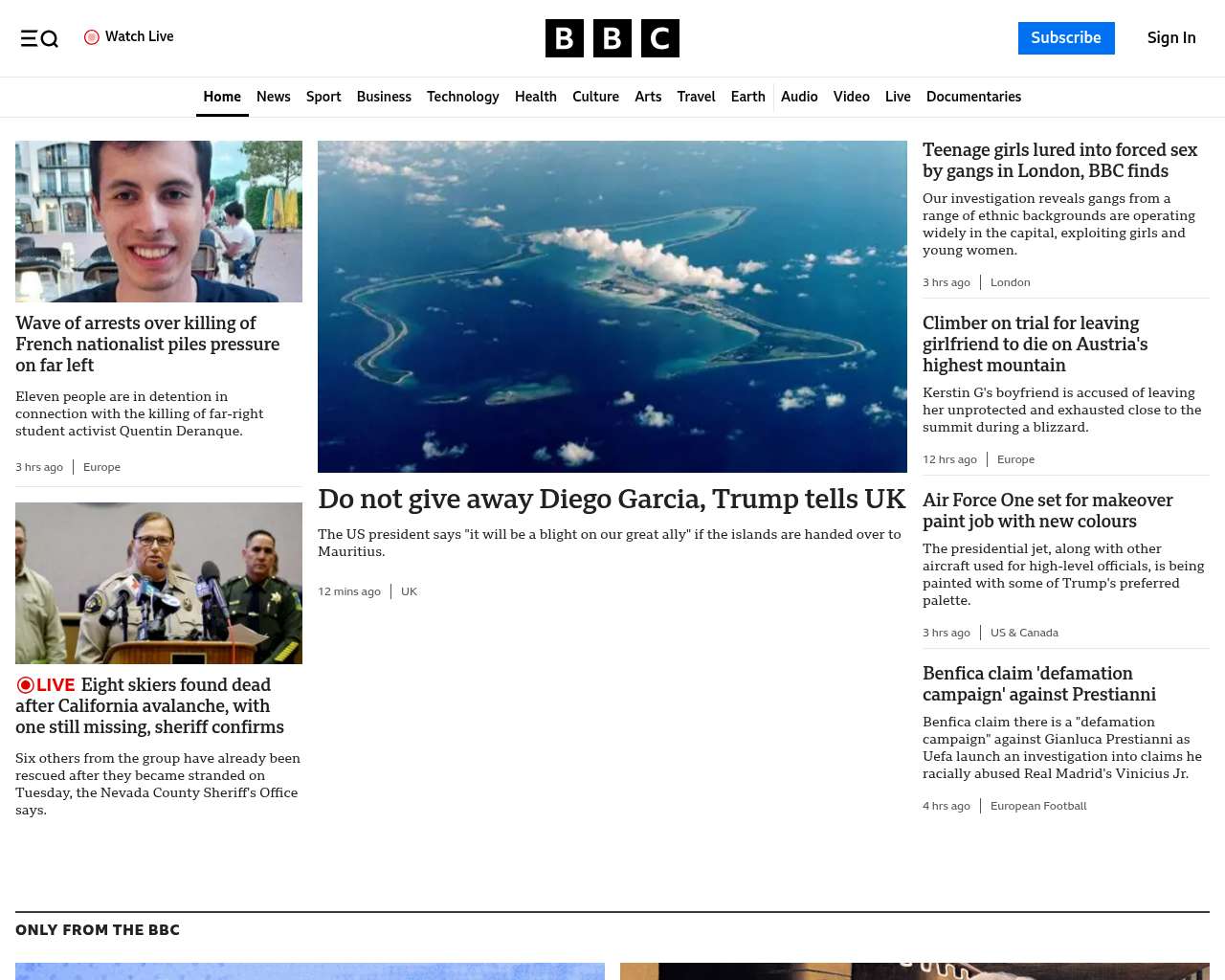Select the News tab
The image size is (1225, 980).
point(273,97)
